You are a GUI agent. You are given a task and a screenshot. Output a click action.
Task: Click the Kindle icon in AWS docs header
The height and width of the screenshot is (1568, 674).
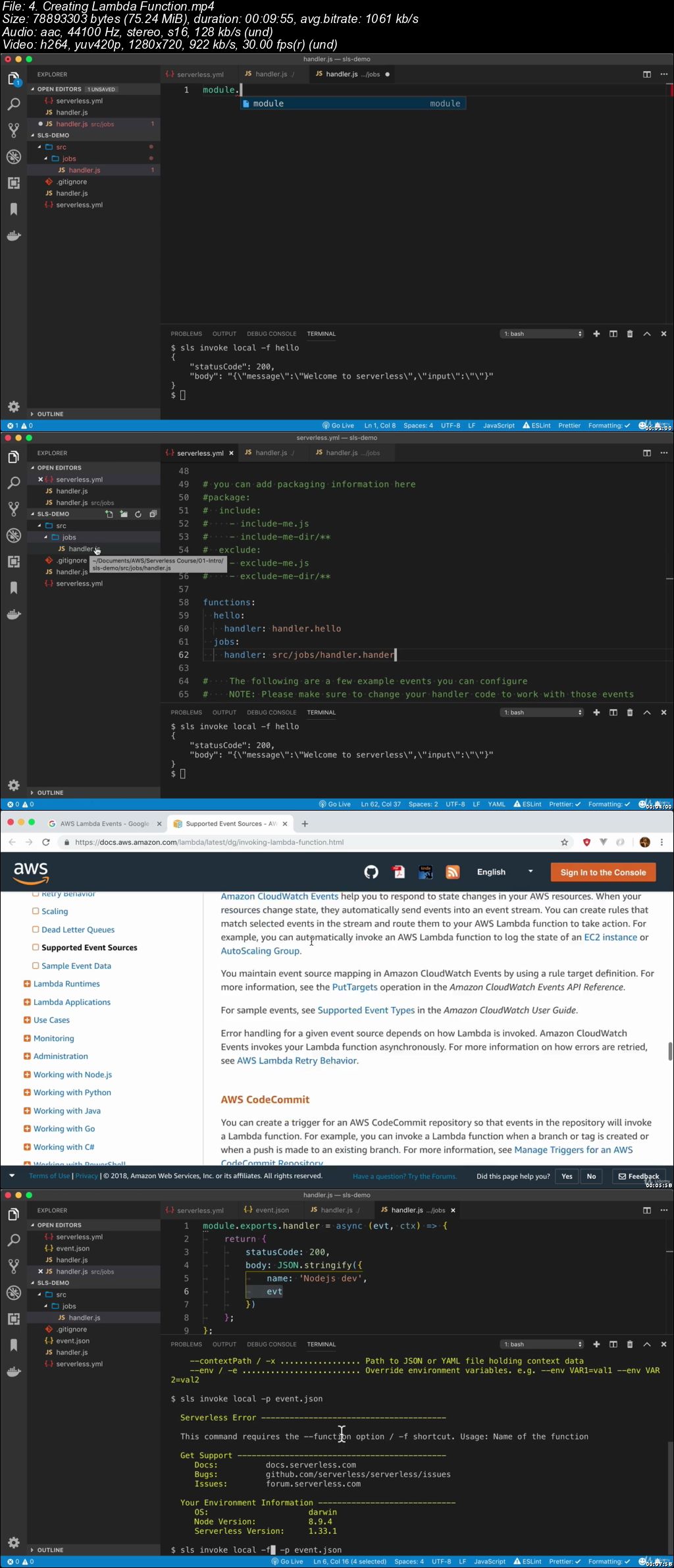(x=425, y=872)
